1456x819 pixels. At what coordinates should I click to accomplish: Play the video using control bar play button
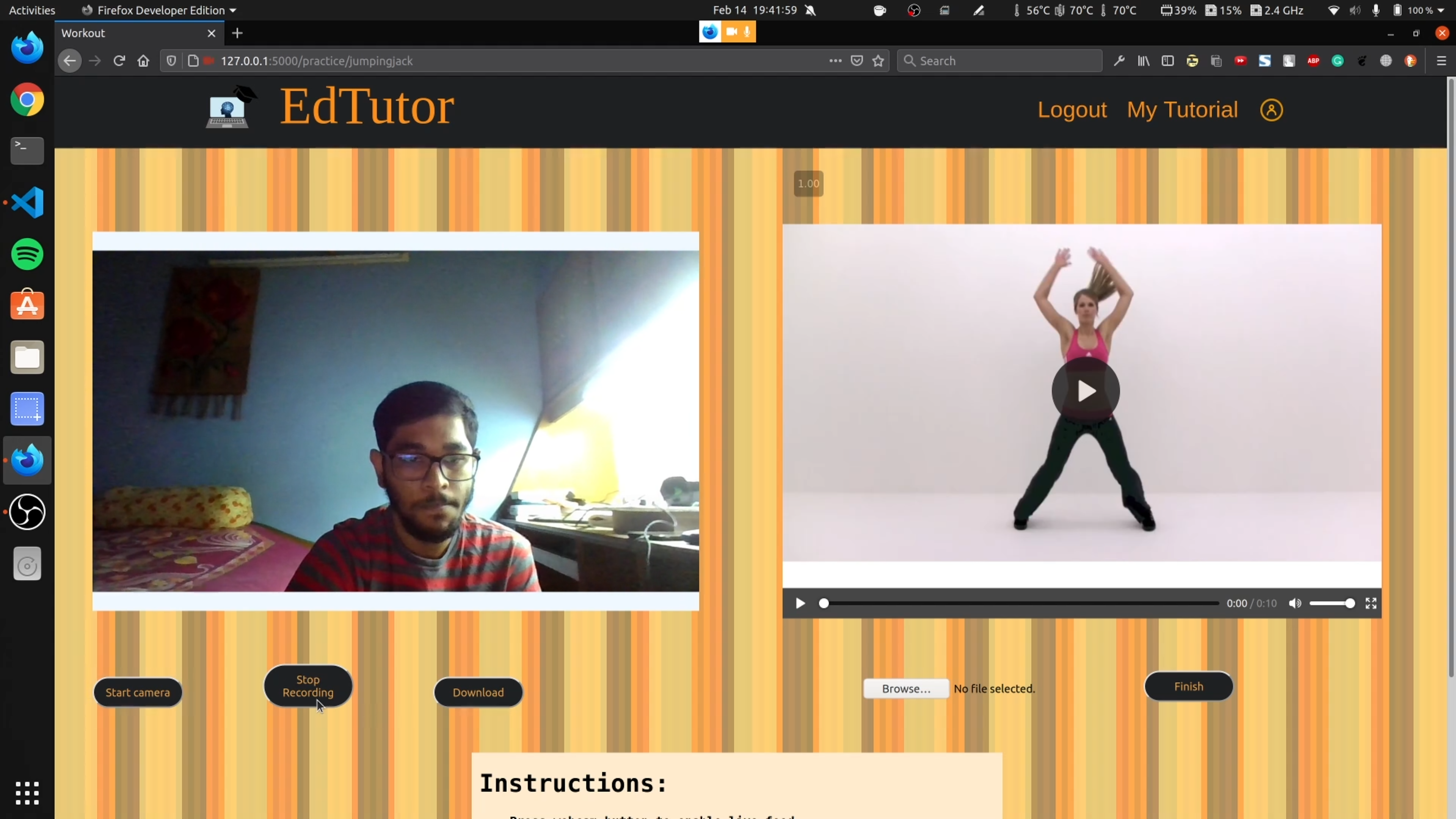pyautogui.click(x=800, y=604)
